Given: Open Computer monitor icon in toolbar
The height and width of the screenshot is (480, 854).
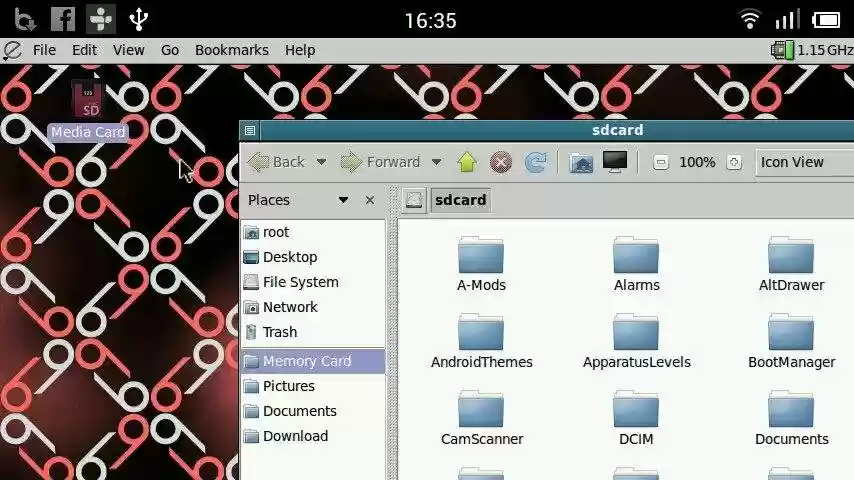Looking at the screenshot, I should click(x=615, y=162).
